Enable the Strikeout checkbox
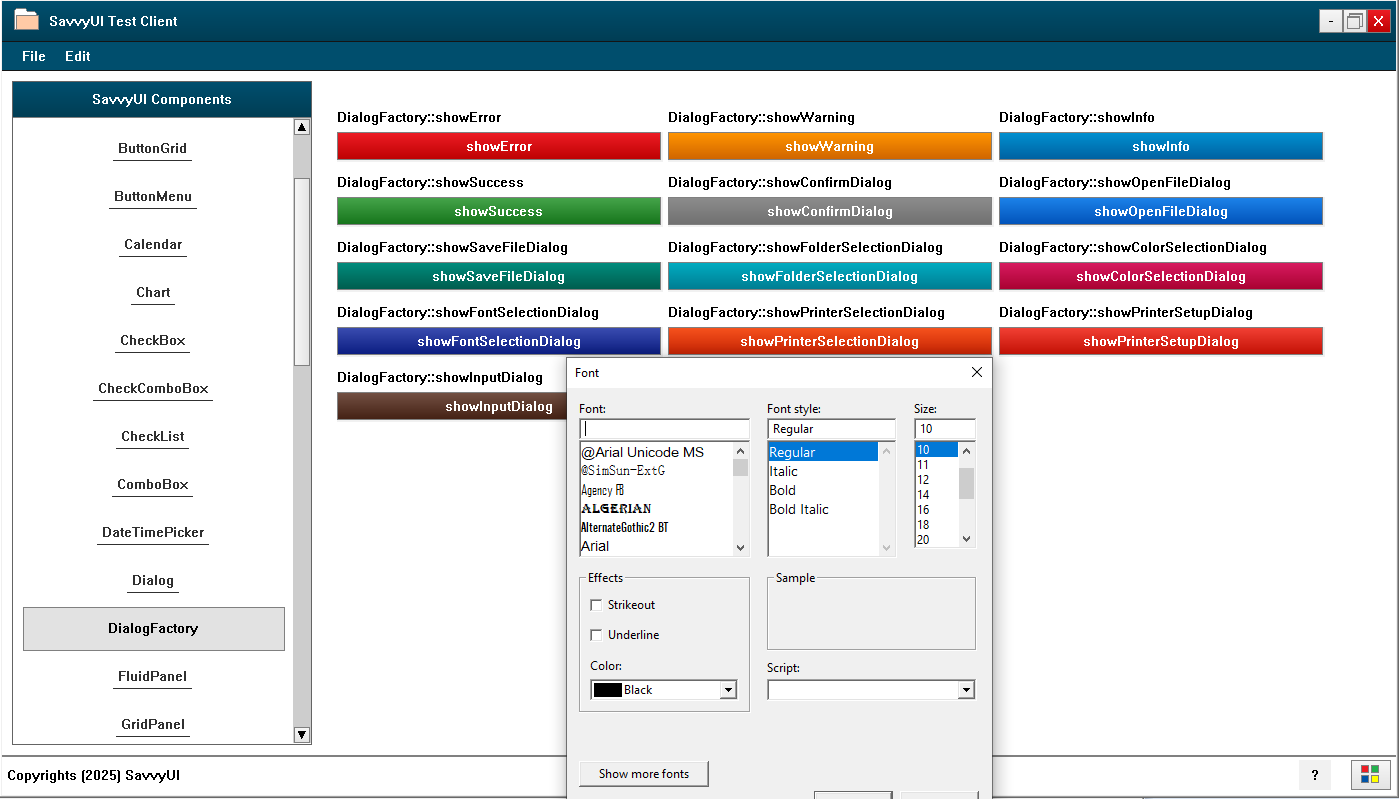Screen dimensions: 1399x799 (597, 605)
